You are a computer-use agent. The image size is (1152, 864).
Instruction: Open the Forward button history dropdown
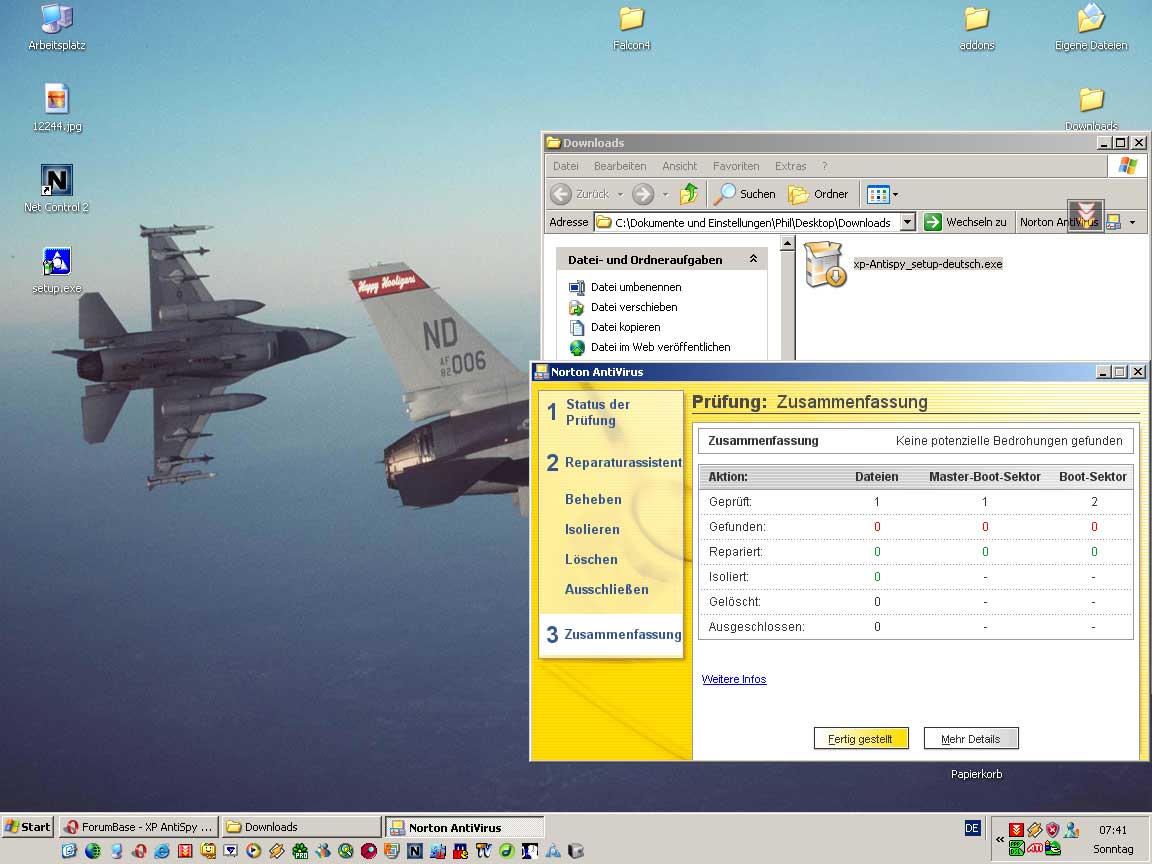(x=666, y=194)
